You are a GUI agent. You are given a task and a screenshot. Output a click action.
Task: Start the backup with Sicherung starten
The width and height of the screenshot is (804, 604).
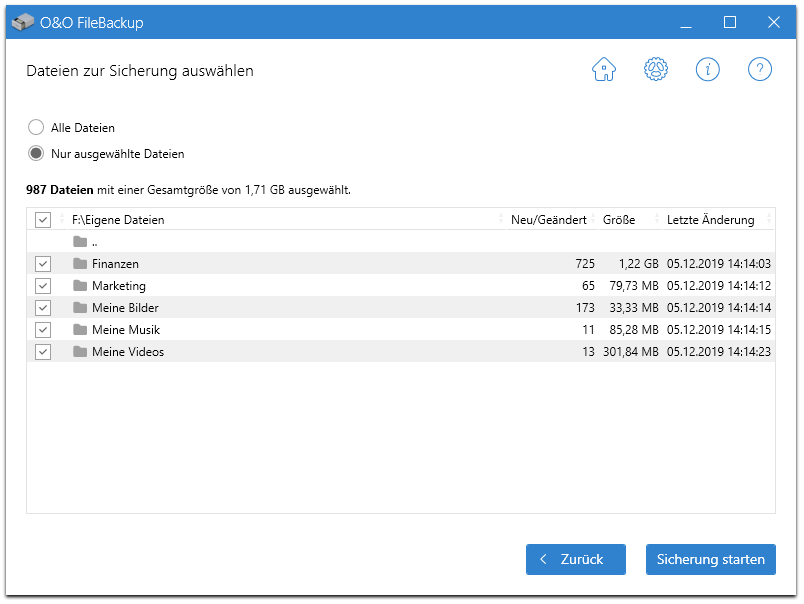pyautogui.click(x=711, y=559)
